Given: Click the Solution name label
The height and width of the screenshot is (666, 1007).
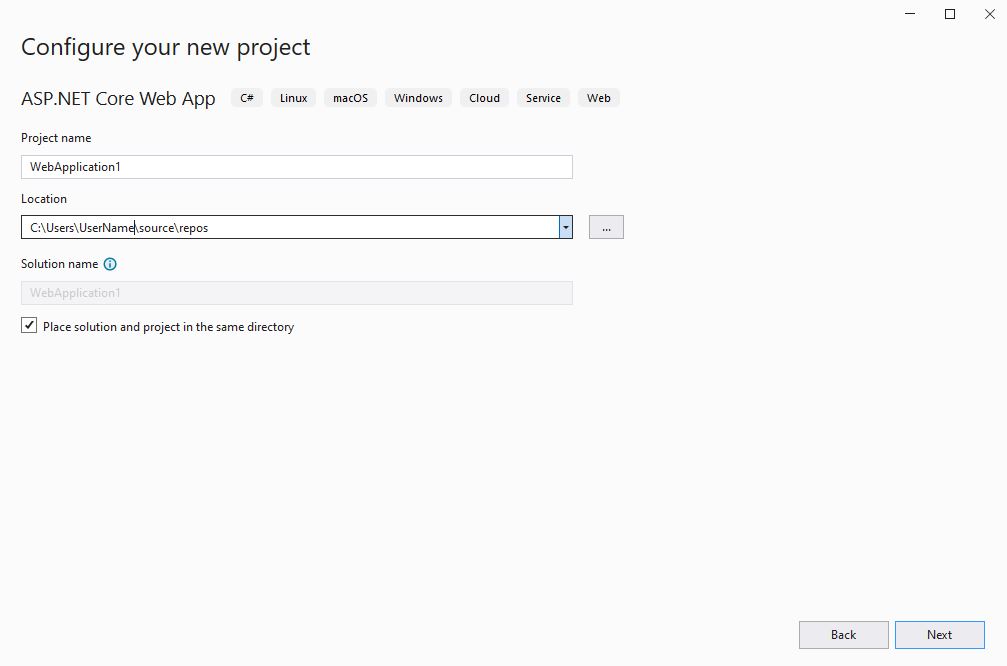Looking at the screenshot, I should point(60,264).
